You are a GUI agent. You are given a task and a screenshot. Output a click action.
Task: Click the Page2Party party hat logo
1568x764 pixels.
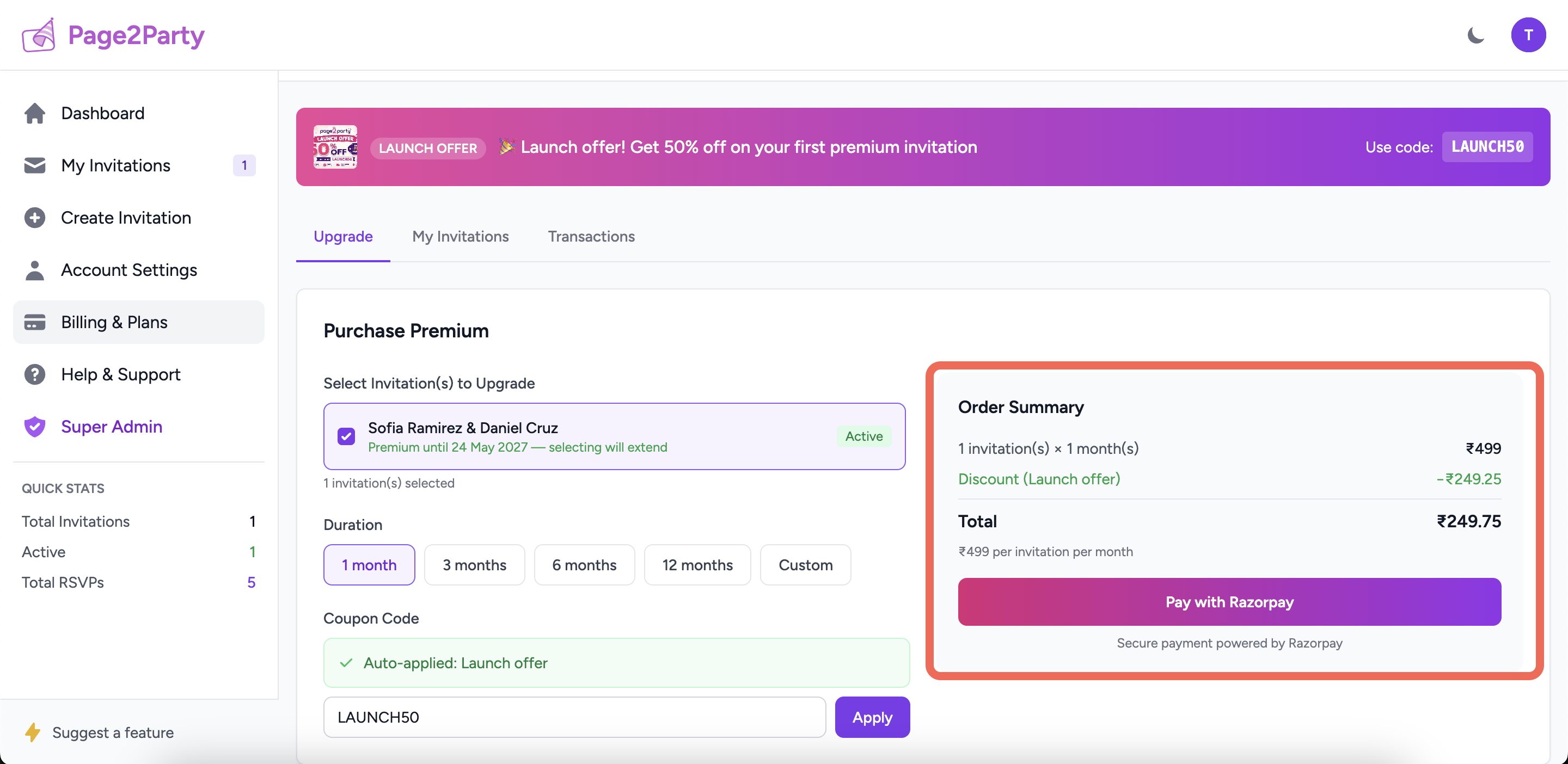point(38,35)
